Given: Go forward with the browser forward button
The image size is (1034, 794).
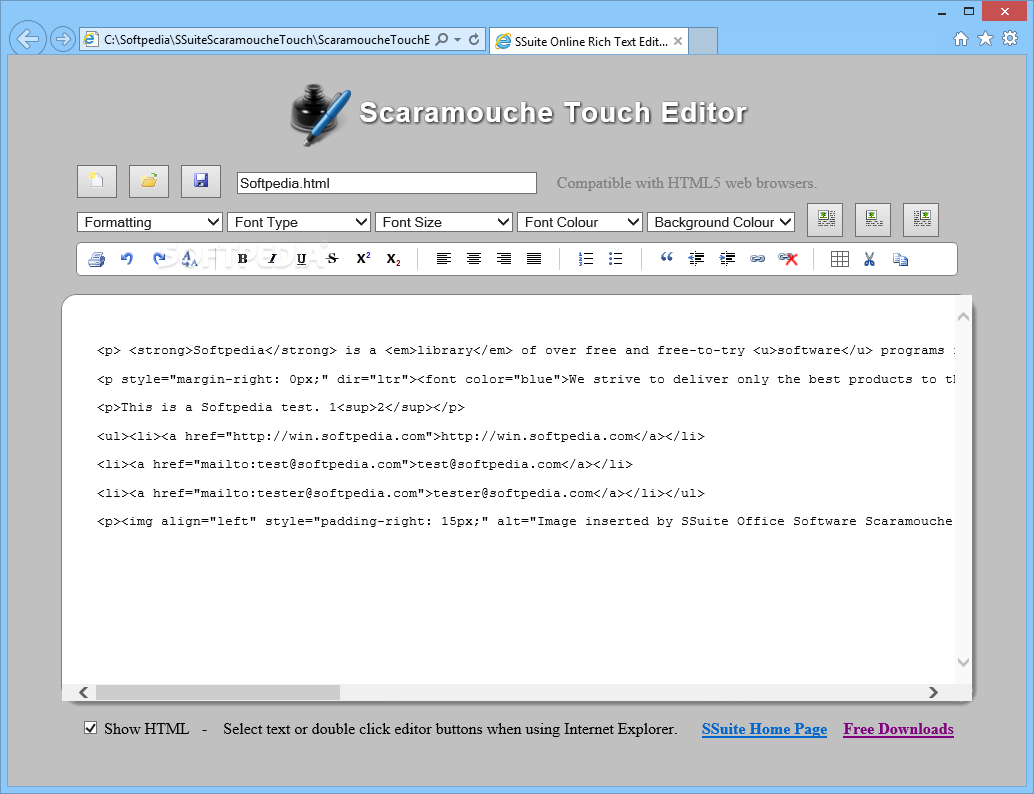Looking at the screenshot, I should pos(63,39).
